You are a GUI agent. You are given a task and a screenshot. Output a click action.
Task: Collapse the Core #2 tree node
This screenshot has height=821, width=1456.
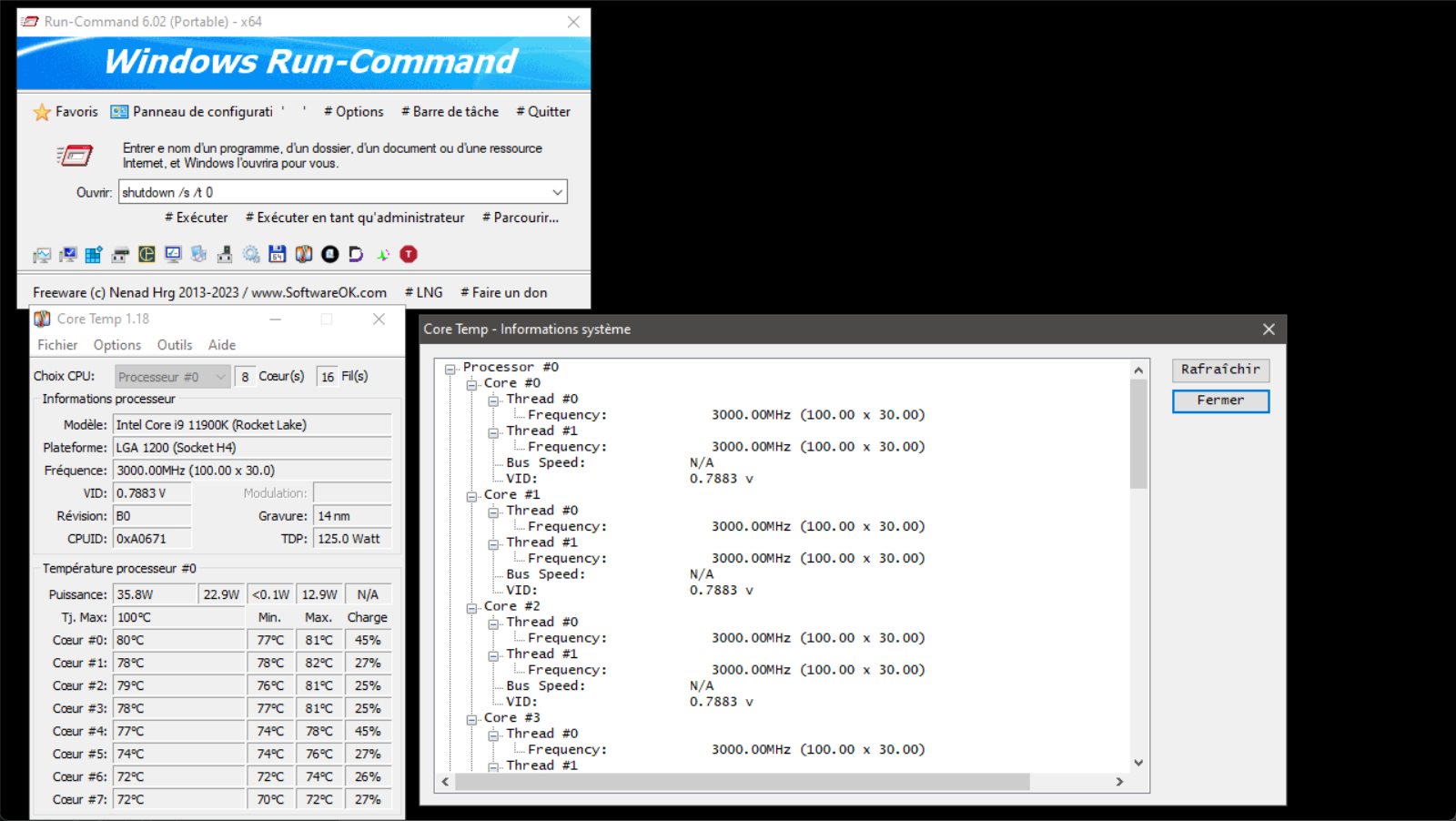(x=472, y=608)
